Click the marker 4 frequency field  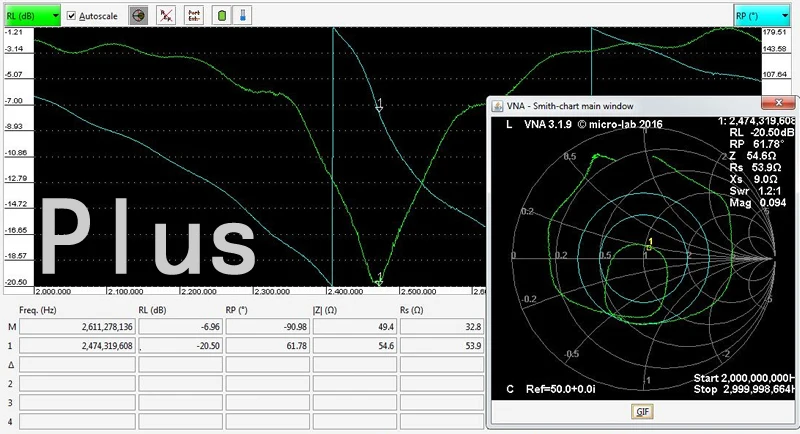[77, 421]
